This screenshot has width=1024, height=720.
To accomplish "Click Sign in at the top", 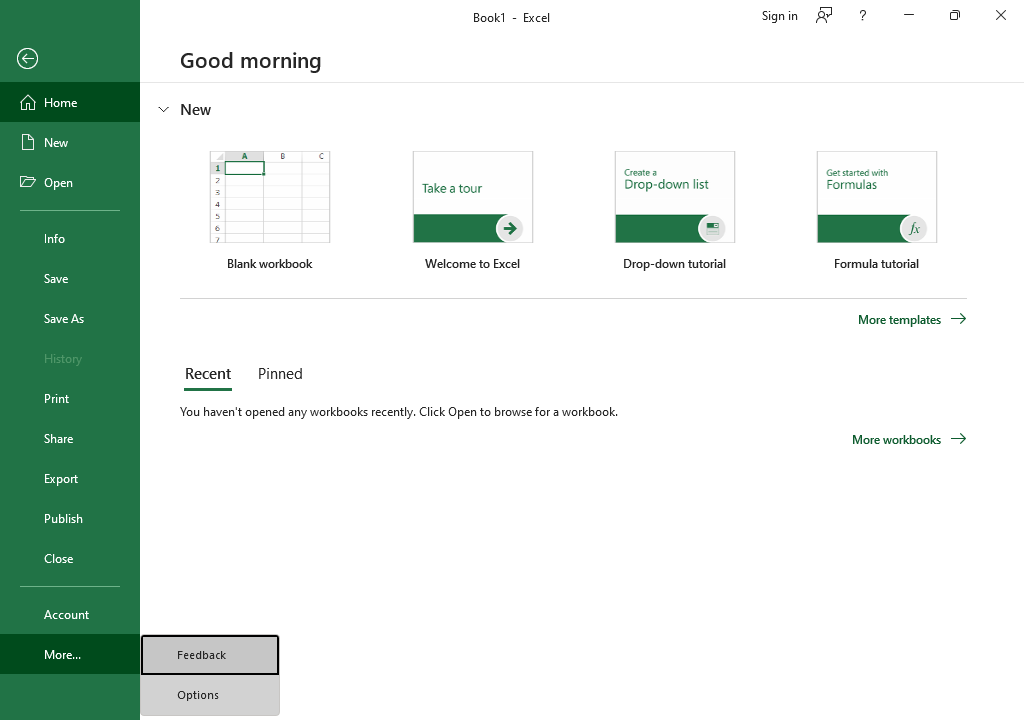I will (779, 16).
